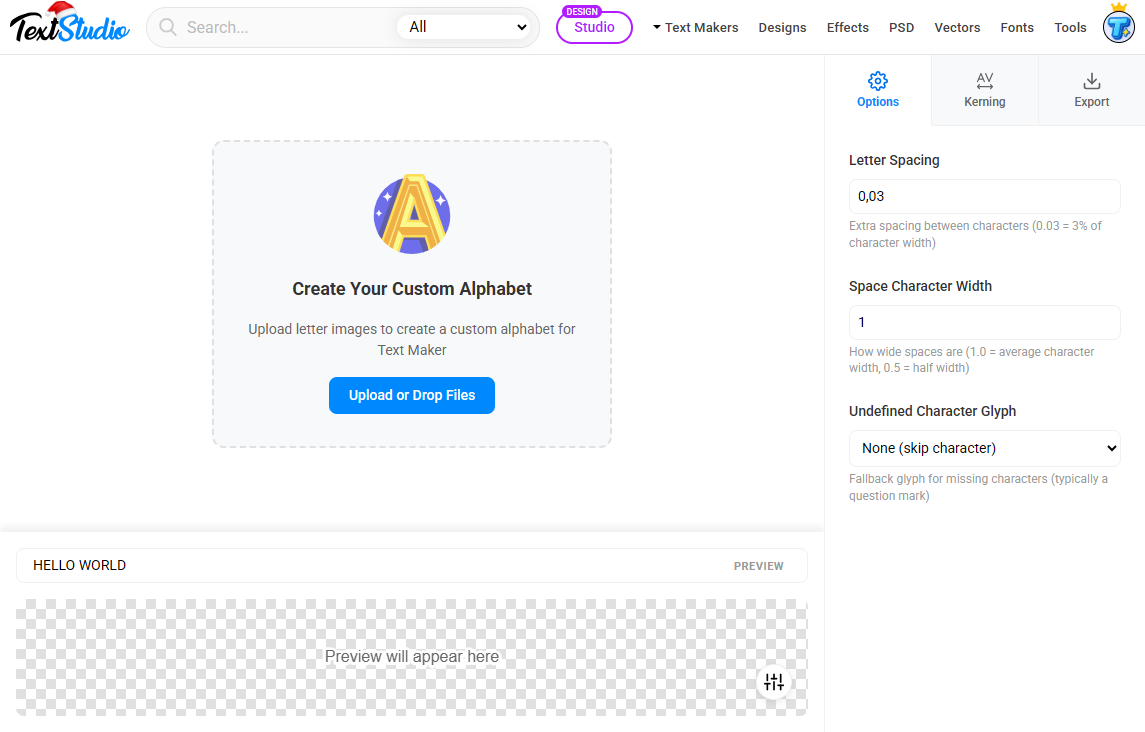
Task: Click the golden letter A upload graphic
Action: 411,214
